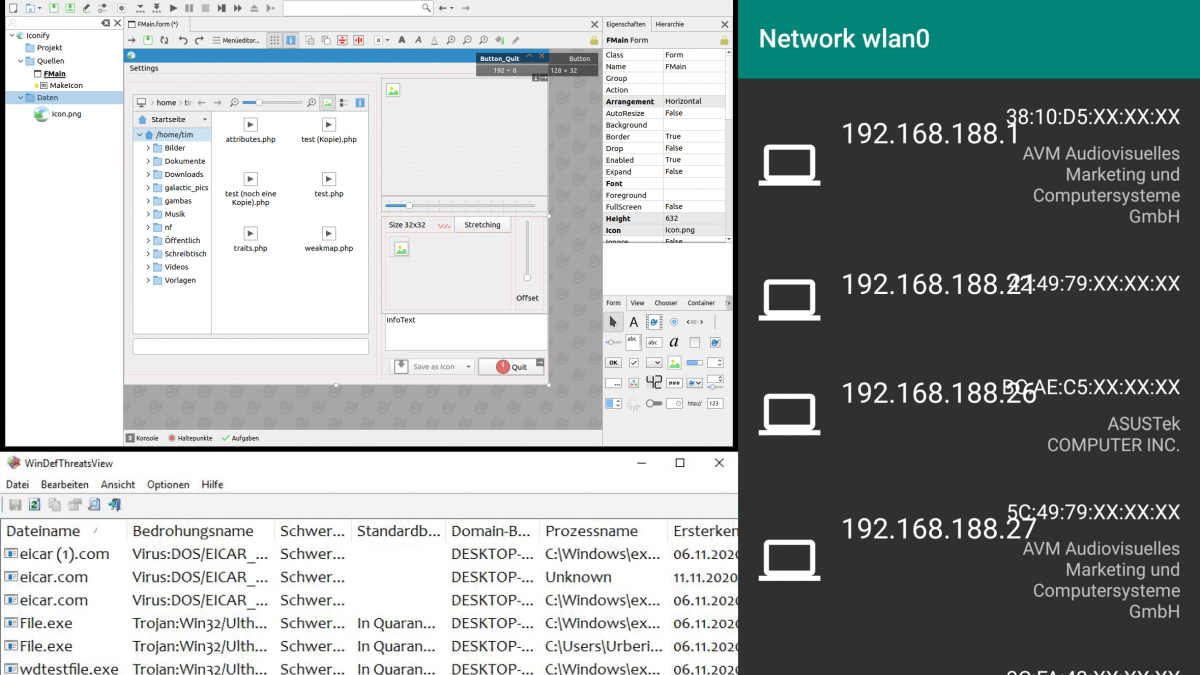Select the Label widget (A icon) in the toolbox
The width and height of the screenshot is (1200, 675).
click(634, 321)
